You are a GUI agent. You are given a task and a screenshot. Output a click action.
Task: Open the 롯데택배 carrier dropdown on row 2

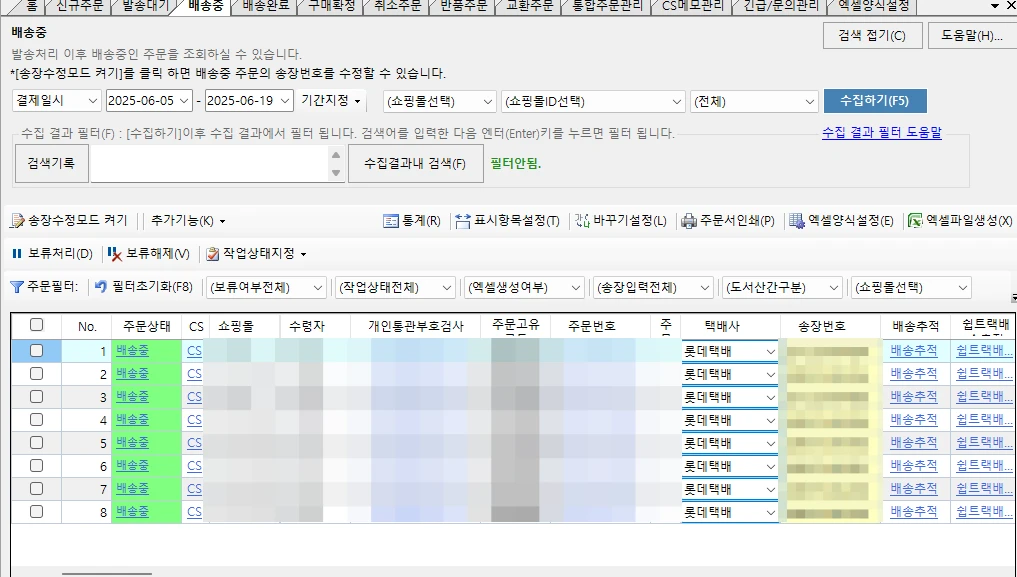click(770, 372)
